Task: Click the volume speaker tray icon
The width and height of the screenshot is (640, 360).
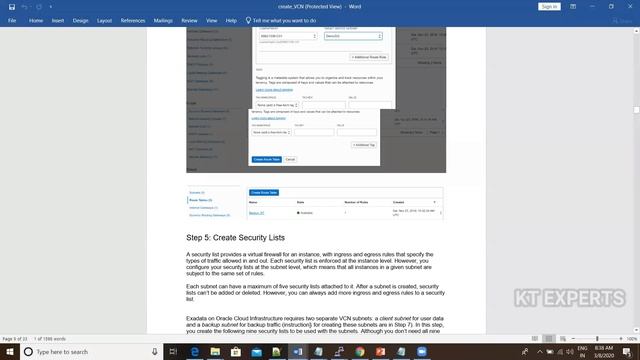Action: 570,351
